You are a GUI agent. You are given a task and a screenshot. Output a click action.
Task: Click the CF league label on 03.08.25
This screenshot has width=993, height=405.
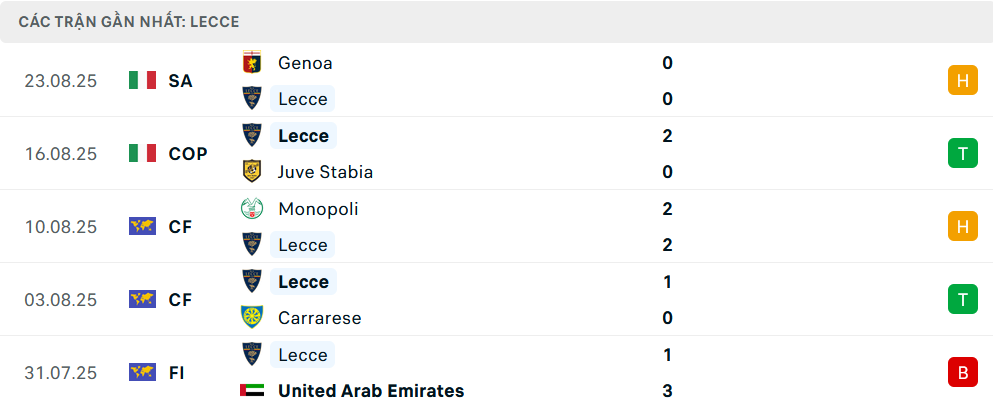pyautogui.click(x=180, y=300)
